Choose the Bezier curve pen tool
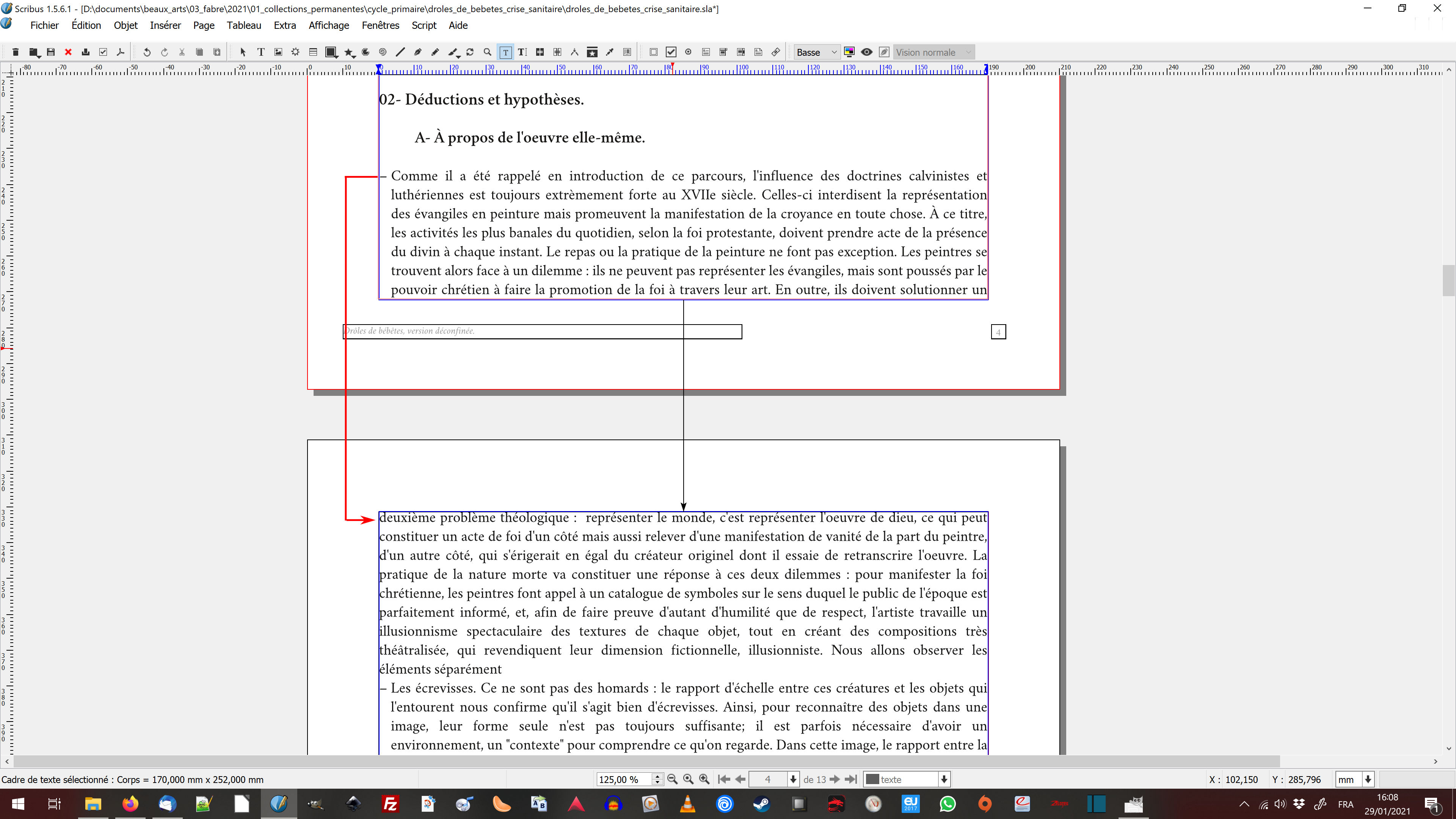Image resolution: width=1456 pixels, height=819 pixels. 418,52
